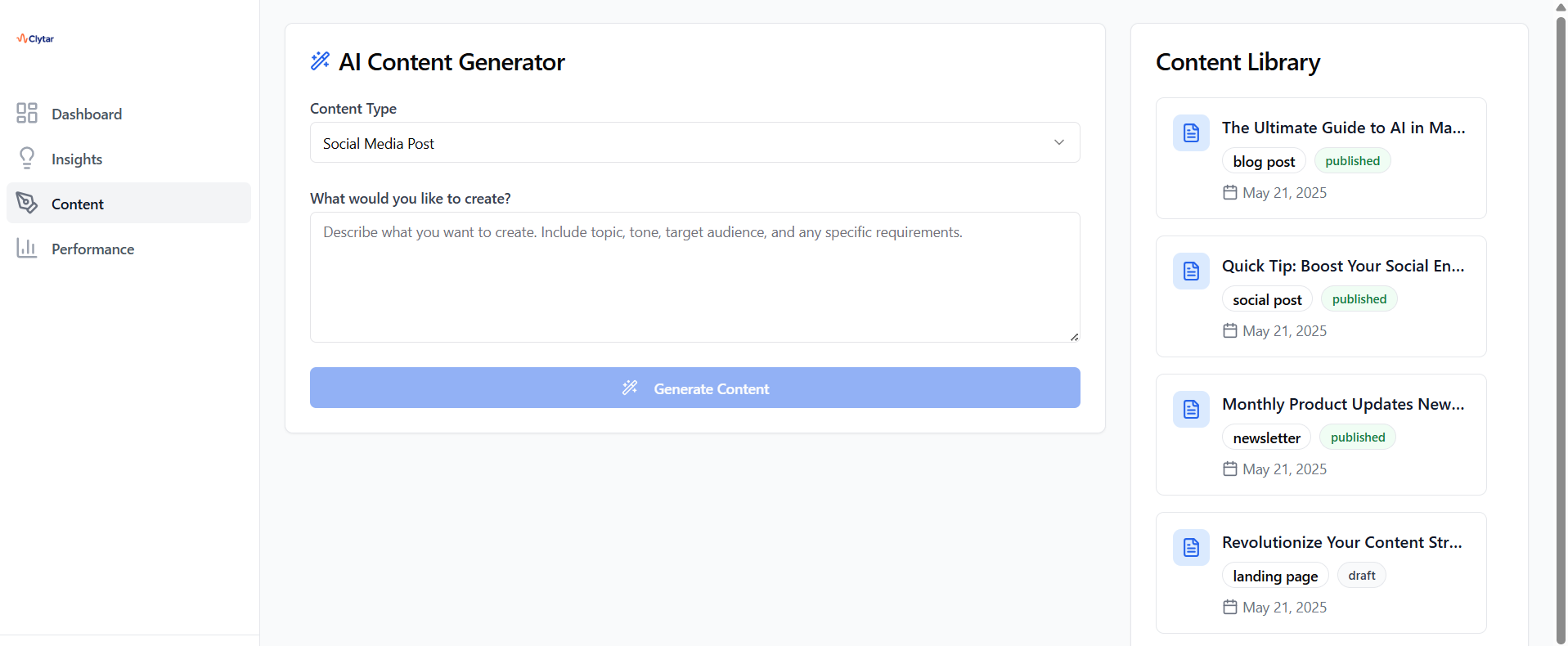Viewport: 1568px width, 646px height.
Task: Click the Content pen icon in sidebar
Action: tap(27, 203)
